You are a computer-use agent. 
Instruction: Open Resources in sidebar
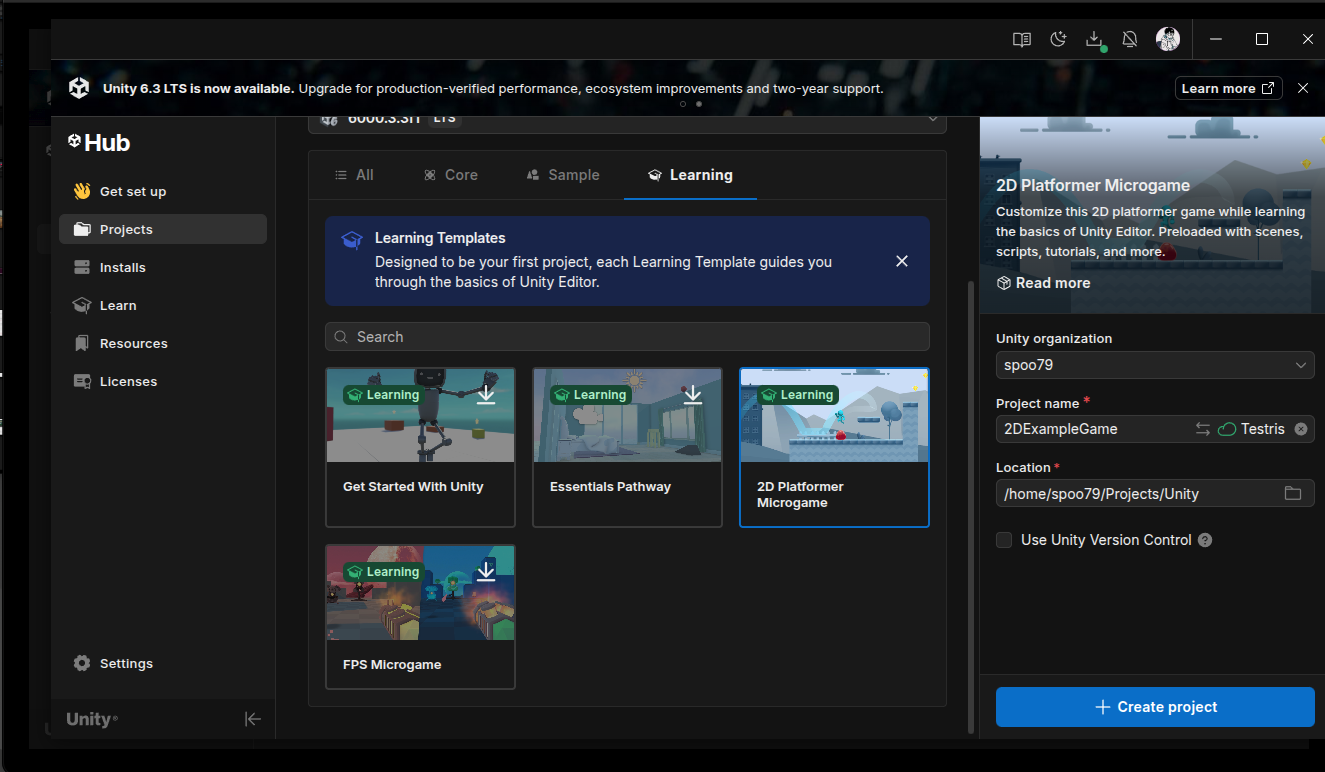163,343
